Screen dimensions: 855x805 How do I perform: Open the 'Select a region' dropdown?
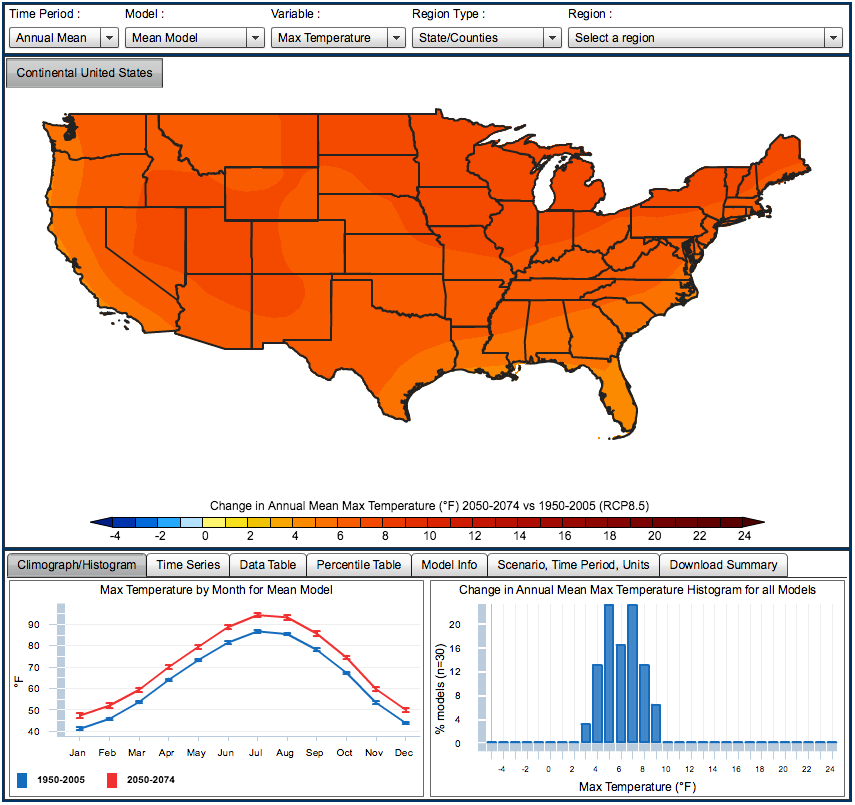tap(705, 38)
